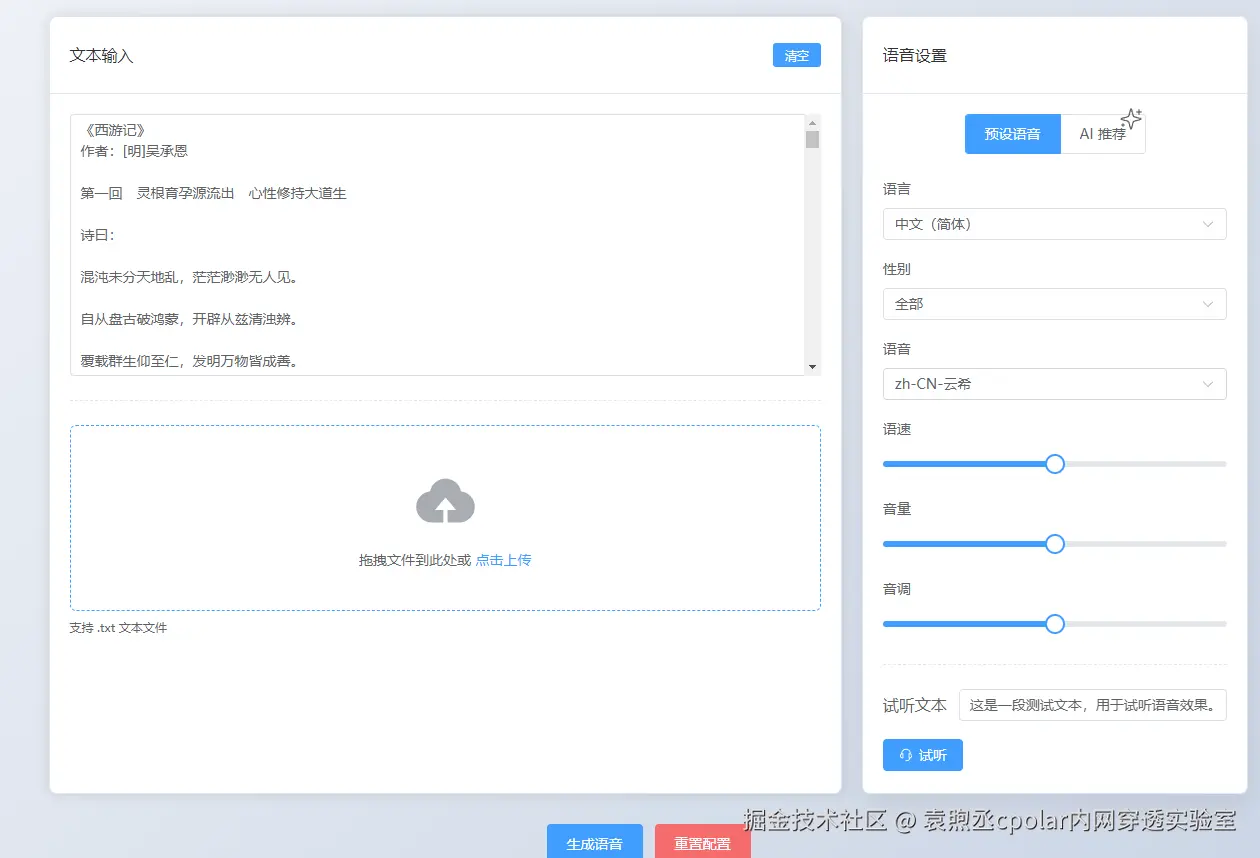This screenshot has height=858, width=1260.
Task: Click the line 第一回 灵根育孕源流出
Action: tap(213, 193)
